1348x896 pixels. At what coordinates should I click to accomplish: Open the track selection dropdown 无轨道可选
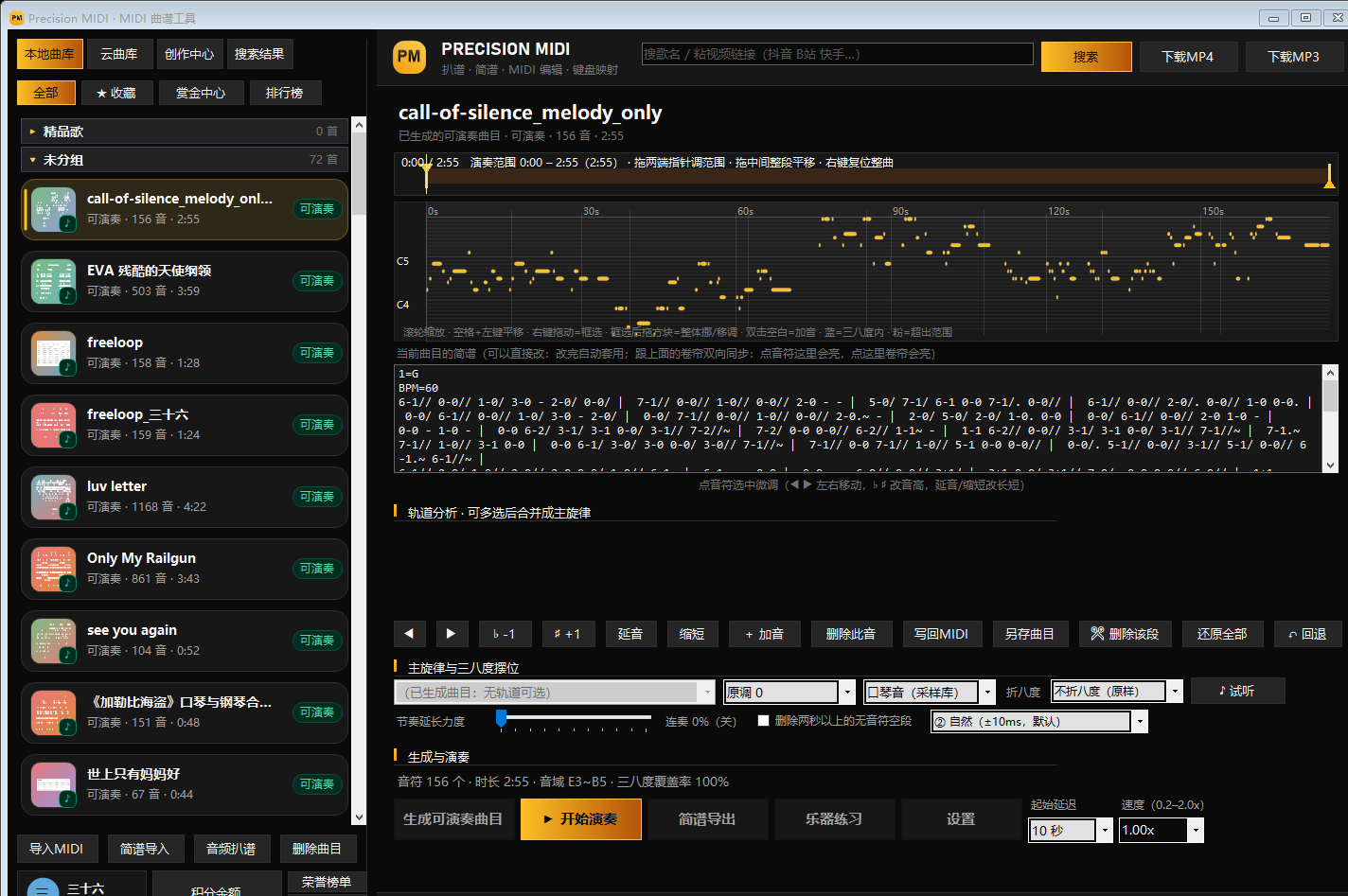tap(554, 692)
